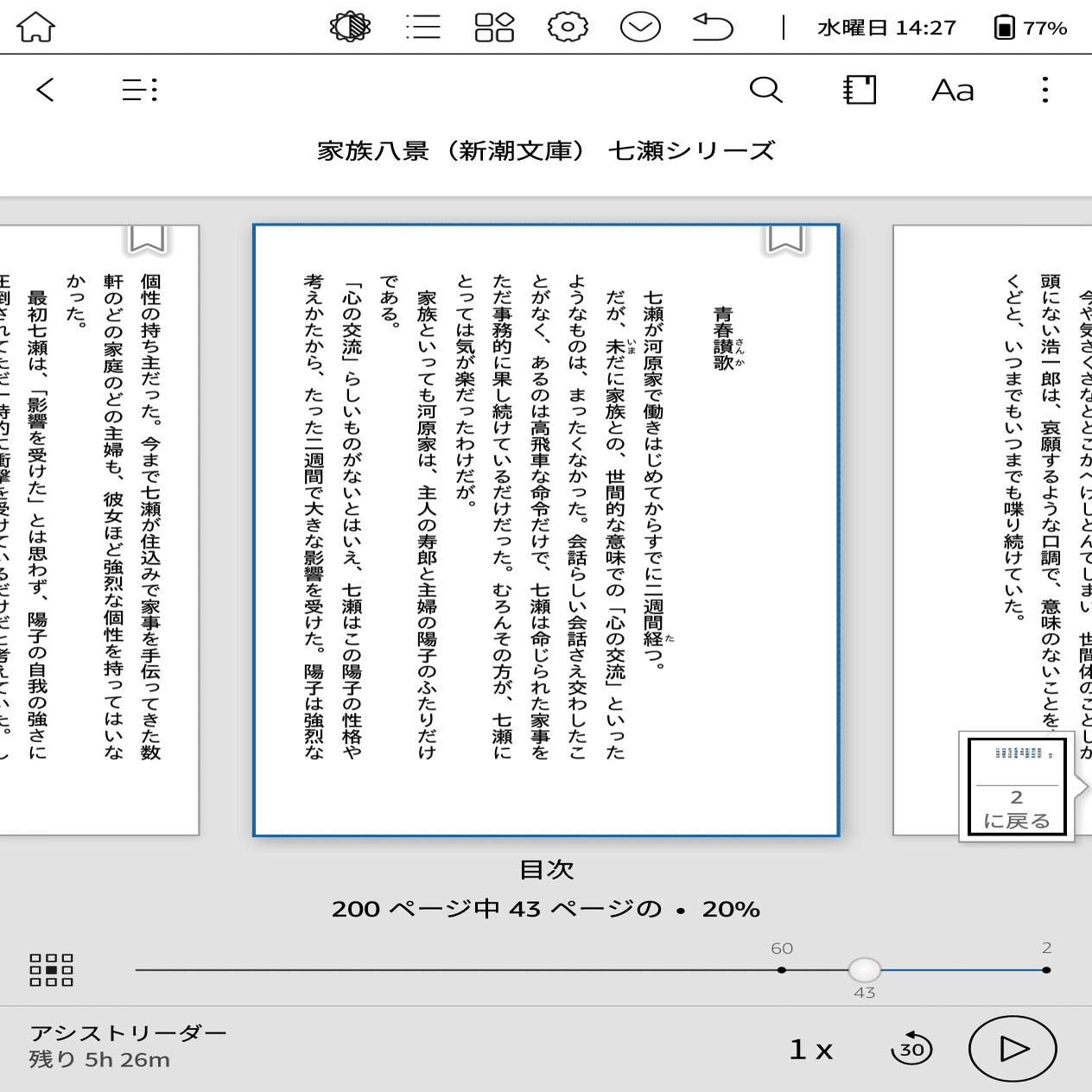
Task: Open the 目次 chapter label
Action: [547, 869]
